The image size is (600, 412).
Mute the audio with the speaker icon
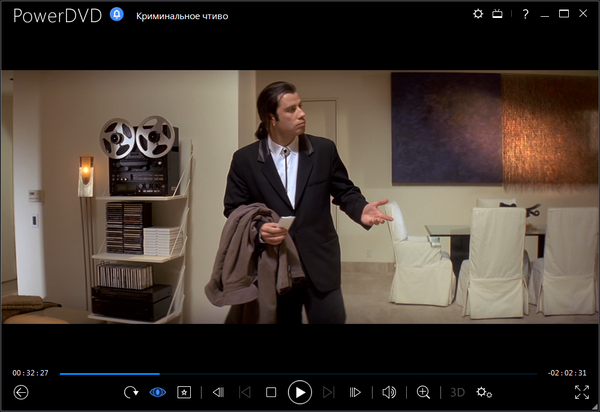pyautogui.click(x=389, y=392)
